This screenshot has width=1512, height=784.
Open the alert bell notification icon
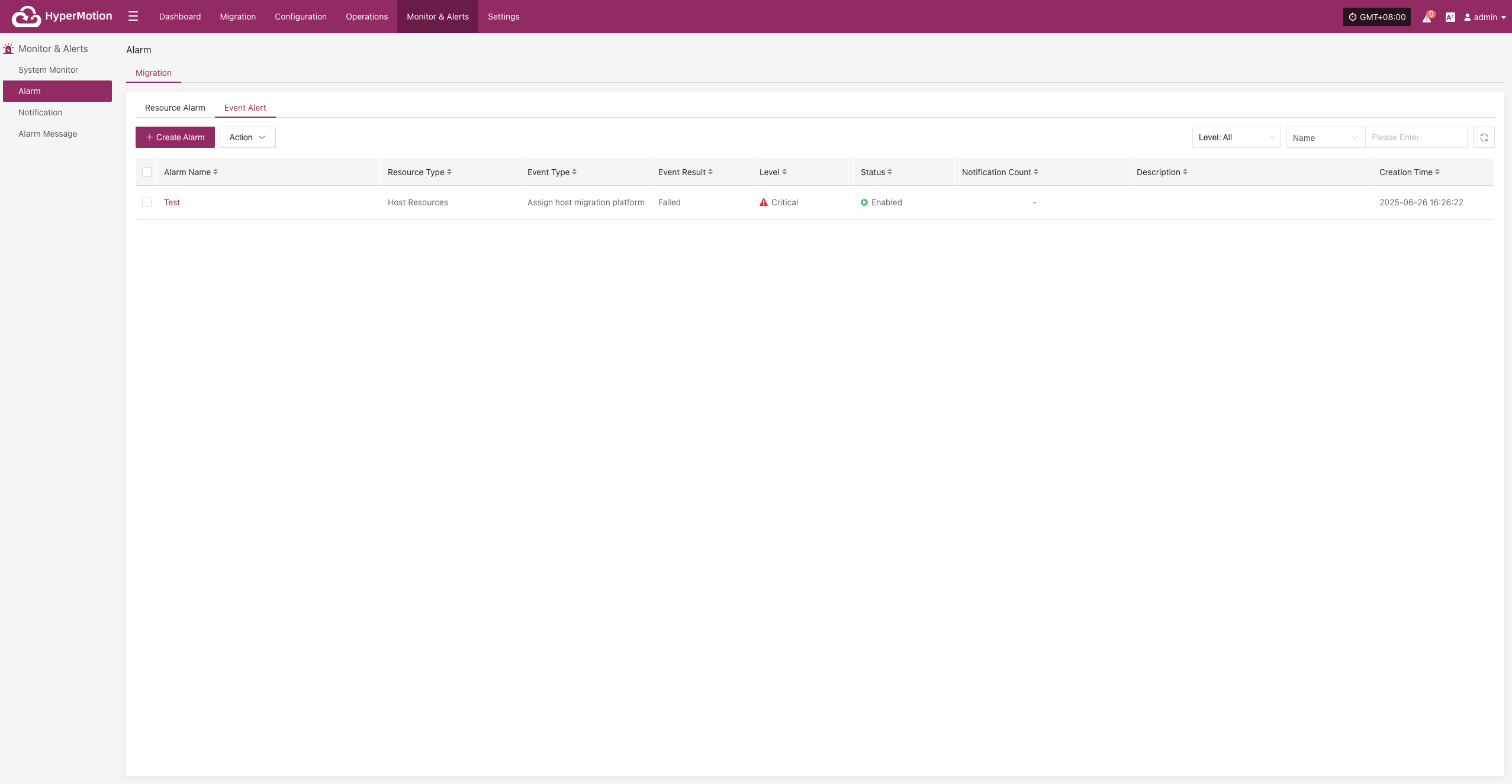[x=1427, y=17]
